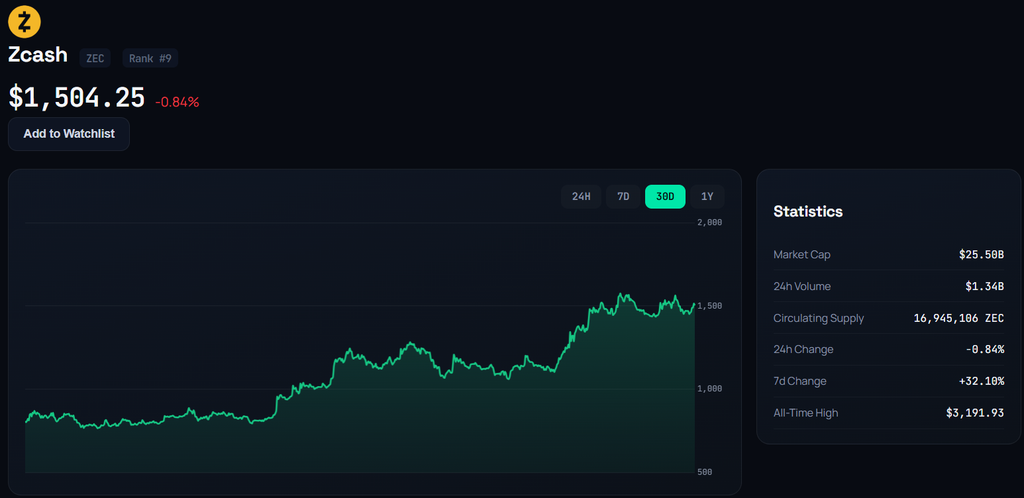Viewport: 1024px width, 498px height.
Task: Click the Rank #9 badge
Action: point(150,58)
